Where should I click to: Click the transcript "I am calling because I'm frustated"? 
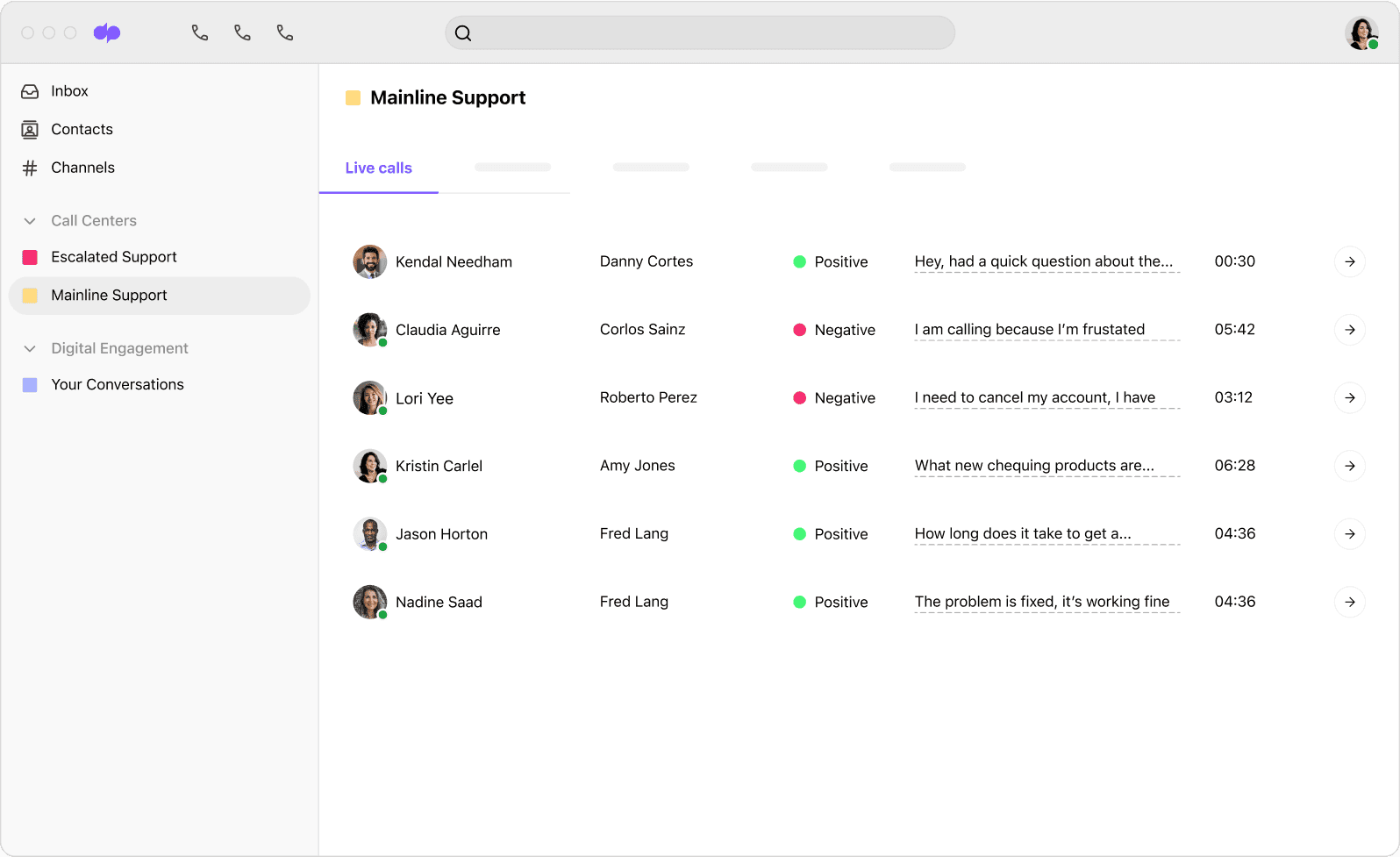(1029, 330)
